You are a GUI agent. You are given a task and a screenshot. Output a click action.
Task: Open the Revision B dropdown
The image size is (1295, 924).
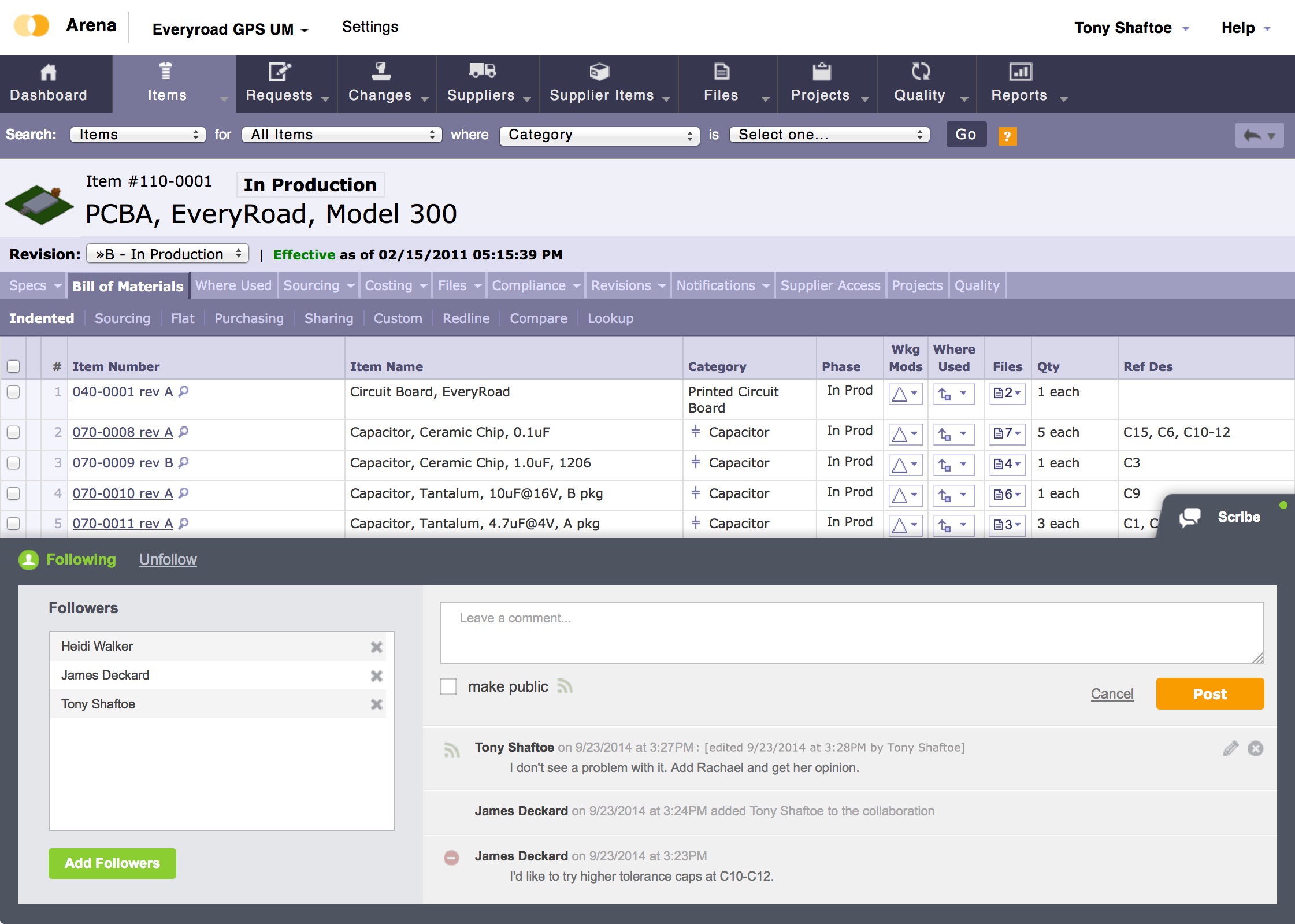(x=168, y=254)
